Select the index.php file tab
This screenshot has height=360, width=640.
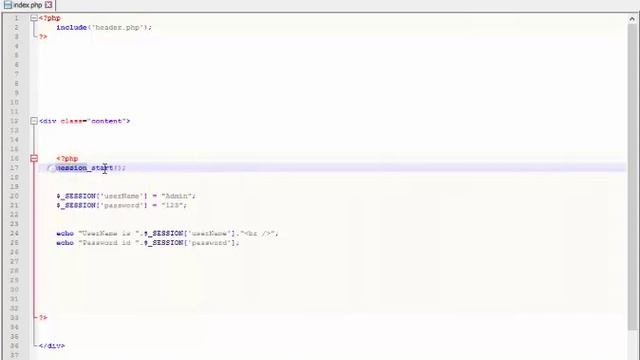pos(28,5)
